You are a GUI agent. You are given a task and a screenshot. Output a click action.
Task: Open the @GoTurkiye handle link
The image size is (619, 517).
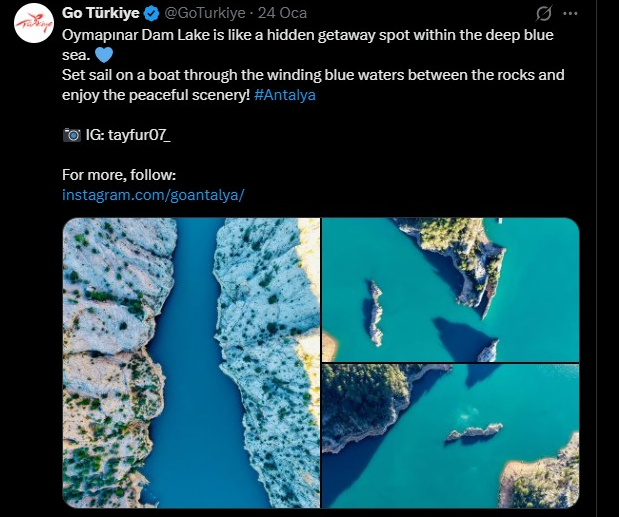pyautogui.click(x=205, y=14)
